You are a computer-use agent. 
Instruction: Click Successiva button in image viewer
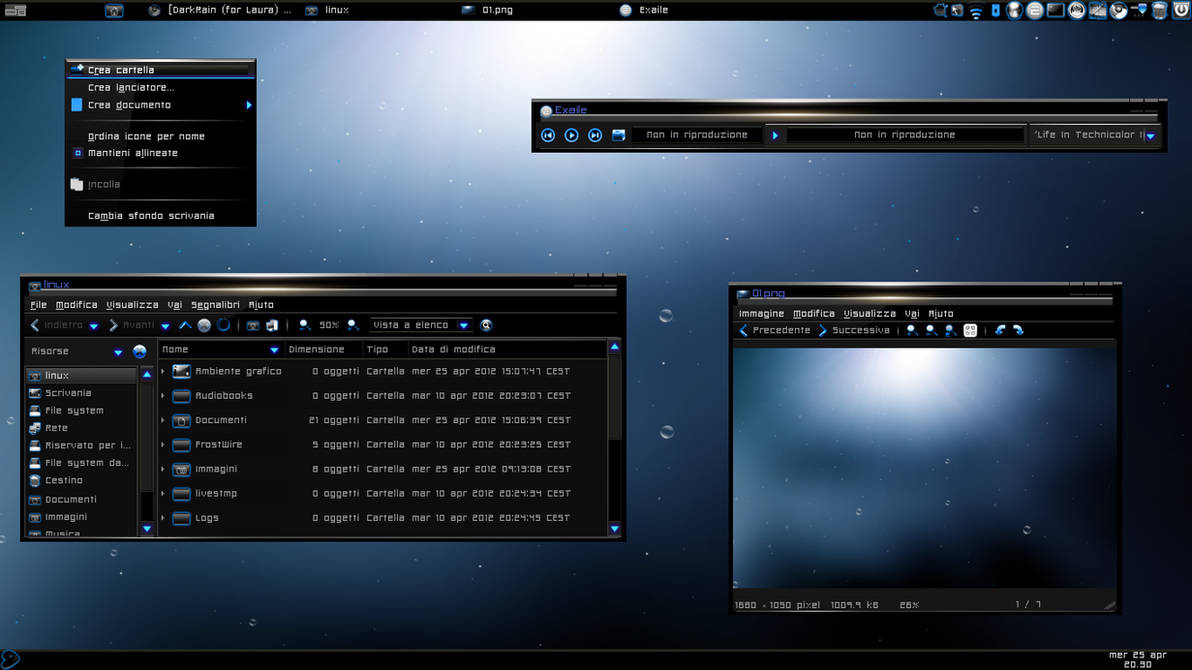pos(854,330)
